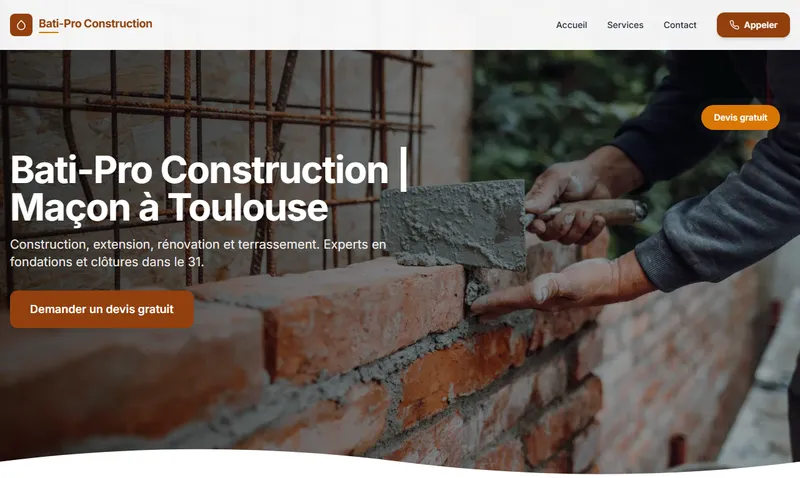Click the Bati-Pro Construction hero title line
This screenshot has height=478, width=800.
[x=199, y=169]
